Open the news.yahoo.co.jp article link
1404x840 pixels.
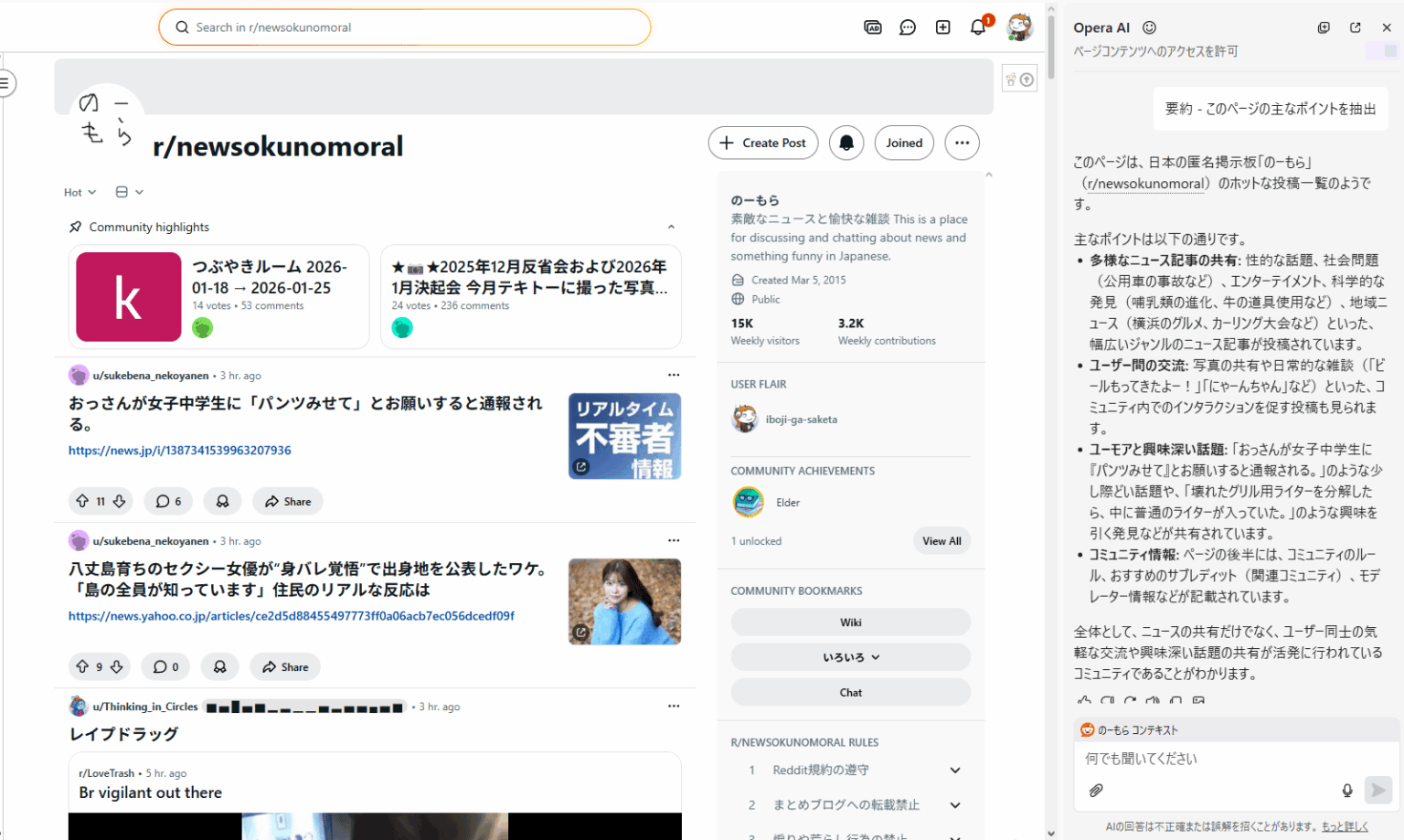coord(291,615)
